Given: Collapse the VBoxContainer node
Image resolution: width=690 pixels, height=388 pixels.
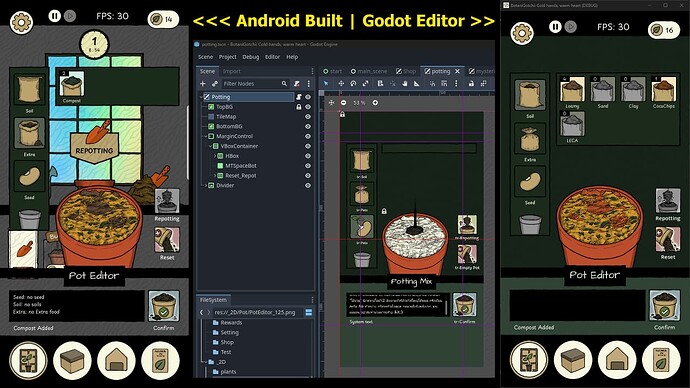Looking at the screenshot, I should pyautogui.click(x=210, y=146).
